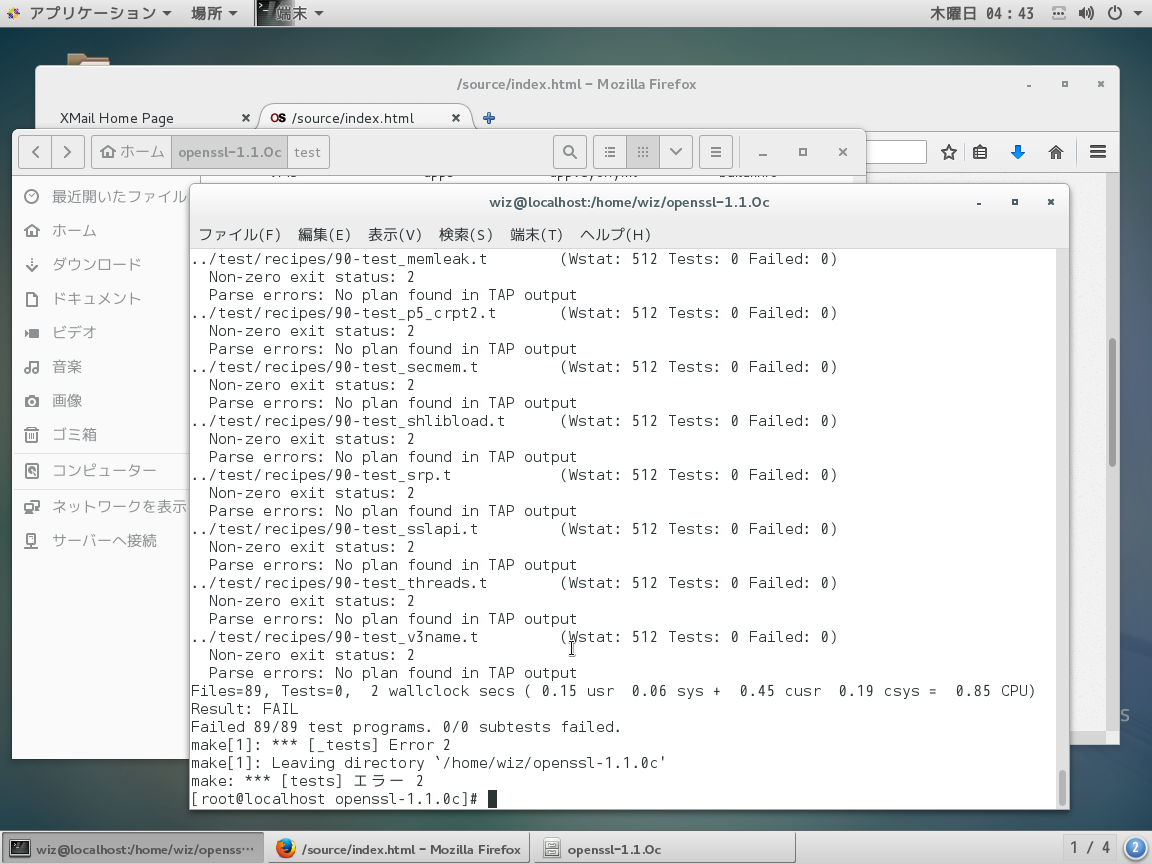The image size is (1152, 864).
Task: Go back in file manager history
Action: coord(36,152)
